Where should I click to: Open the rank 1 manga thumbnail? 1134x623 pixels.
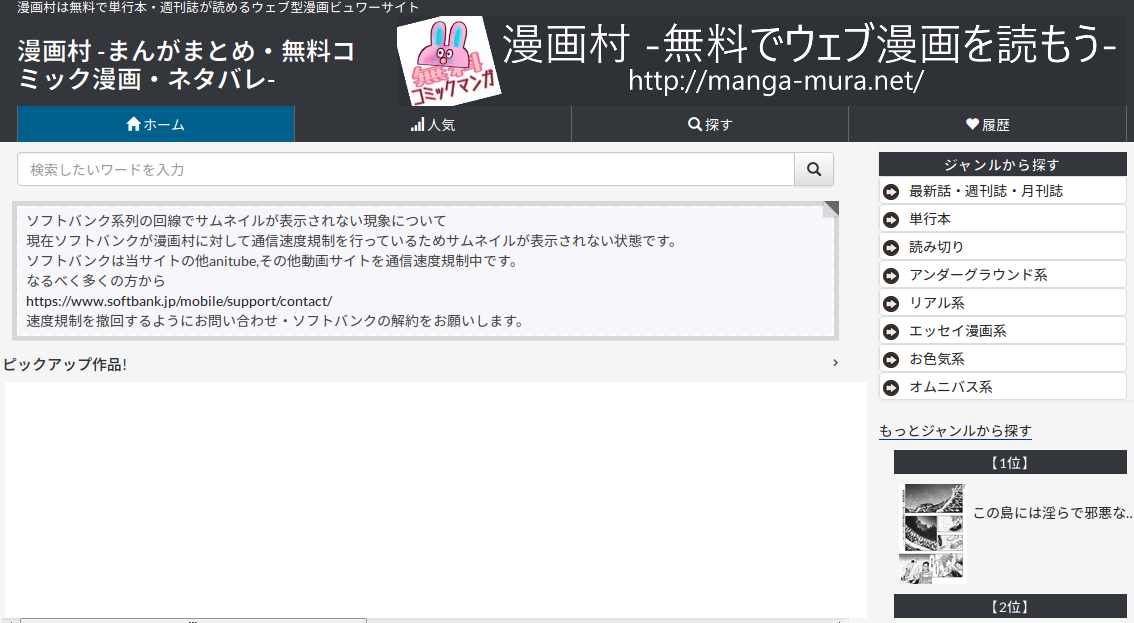coord(932,533)
